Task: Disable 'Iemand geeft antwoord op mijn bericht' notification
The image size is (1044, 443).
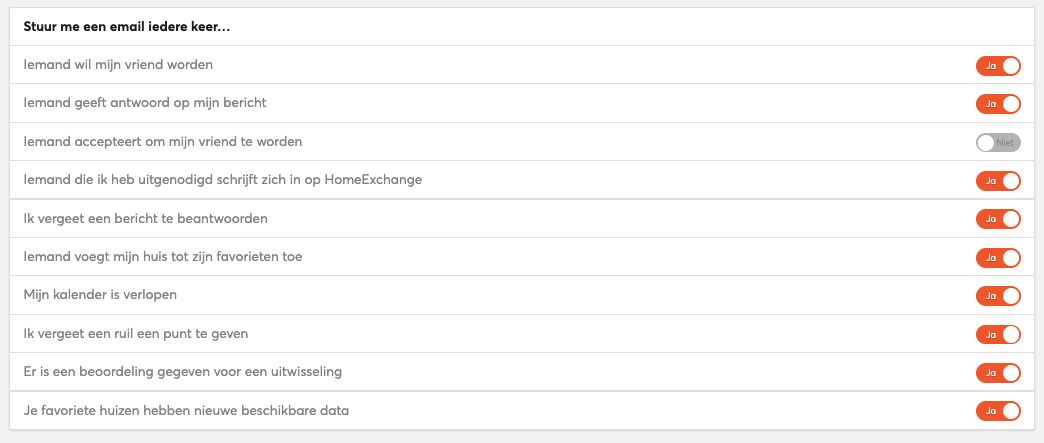Action: (998, 104)
